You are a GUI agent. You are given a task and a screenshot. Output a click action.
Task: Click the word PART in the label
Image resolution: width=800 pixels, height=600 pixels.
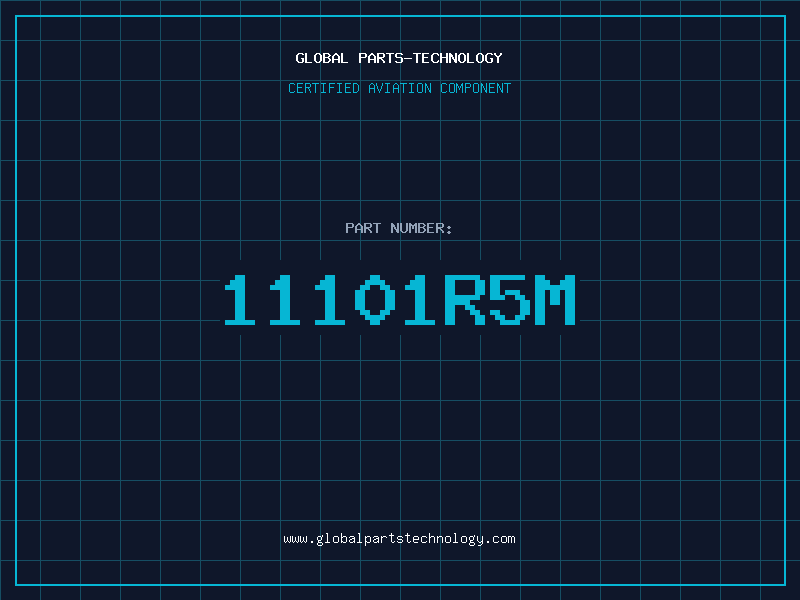click(x=363, y=228)
